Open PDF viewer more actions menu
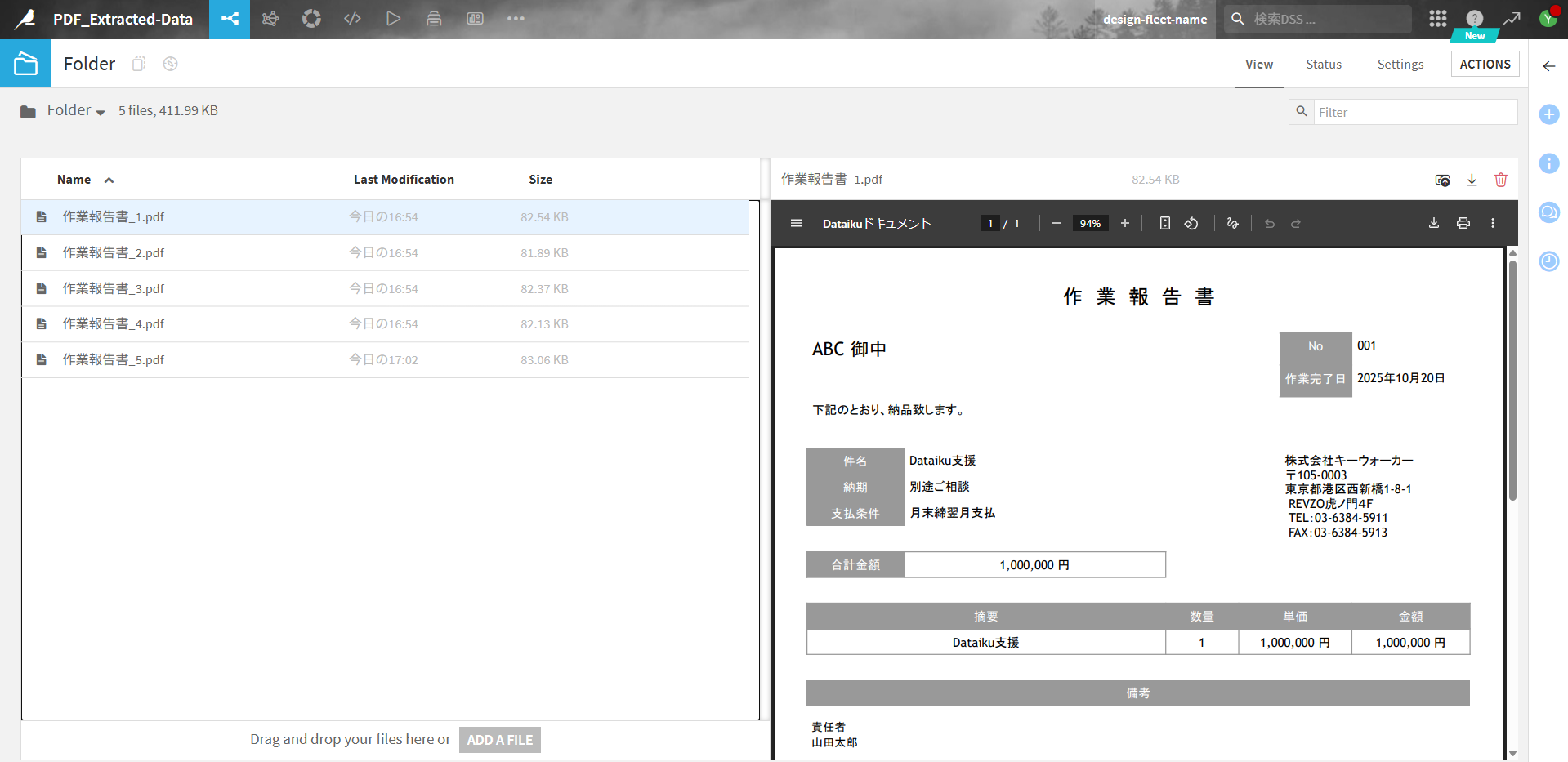1568x762 pixels. [x=1492, y=223]
